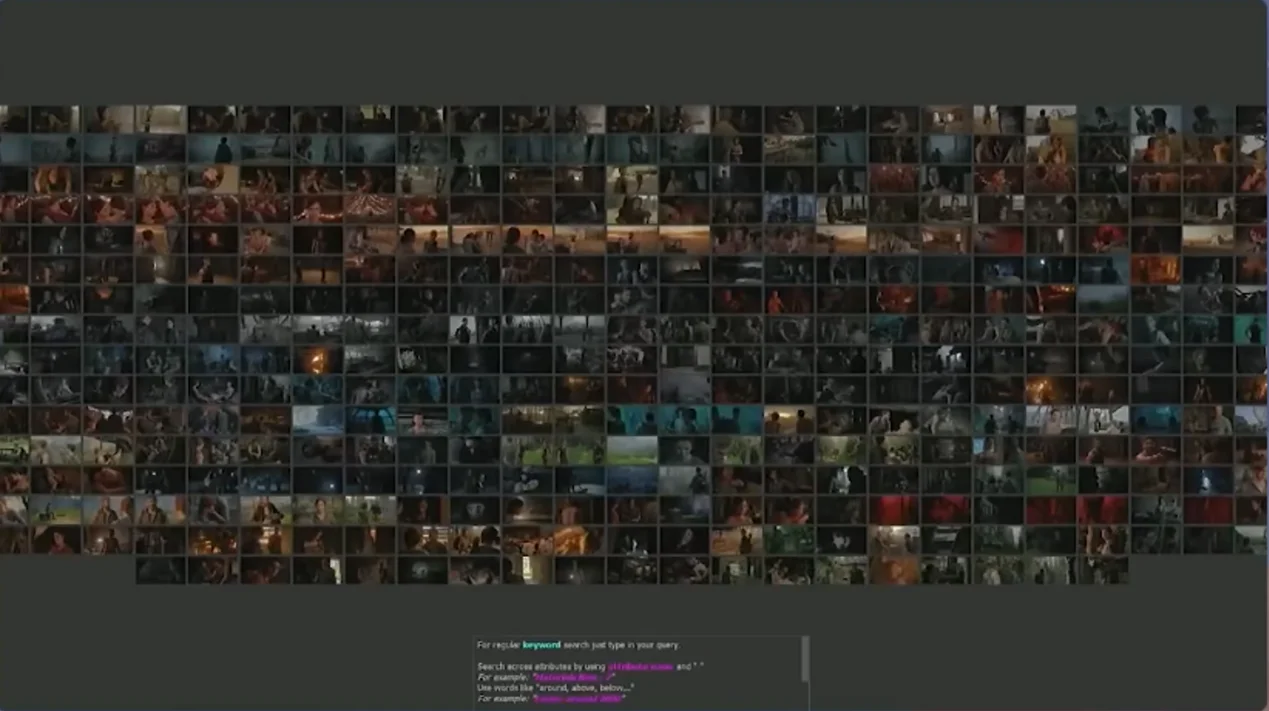The width and height of the screenshot is (1269, 711).
Task: Click the first thumbnail in the bottom row
Action: tap(161, 571)
